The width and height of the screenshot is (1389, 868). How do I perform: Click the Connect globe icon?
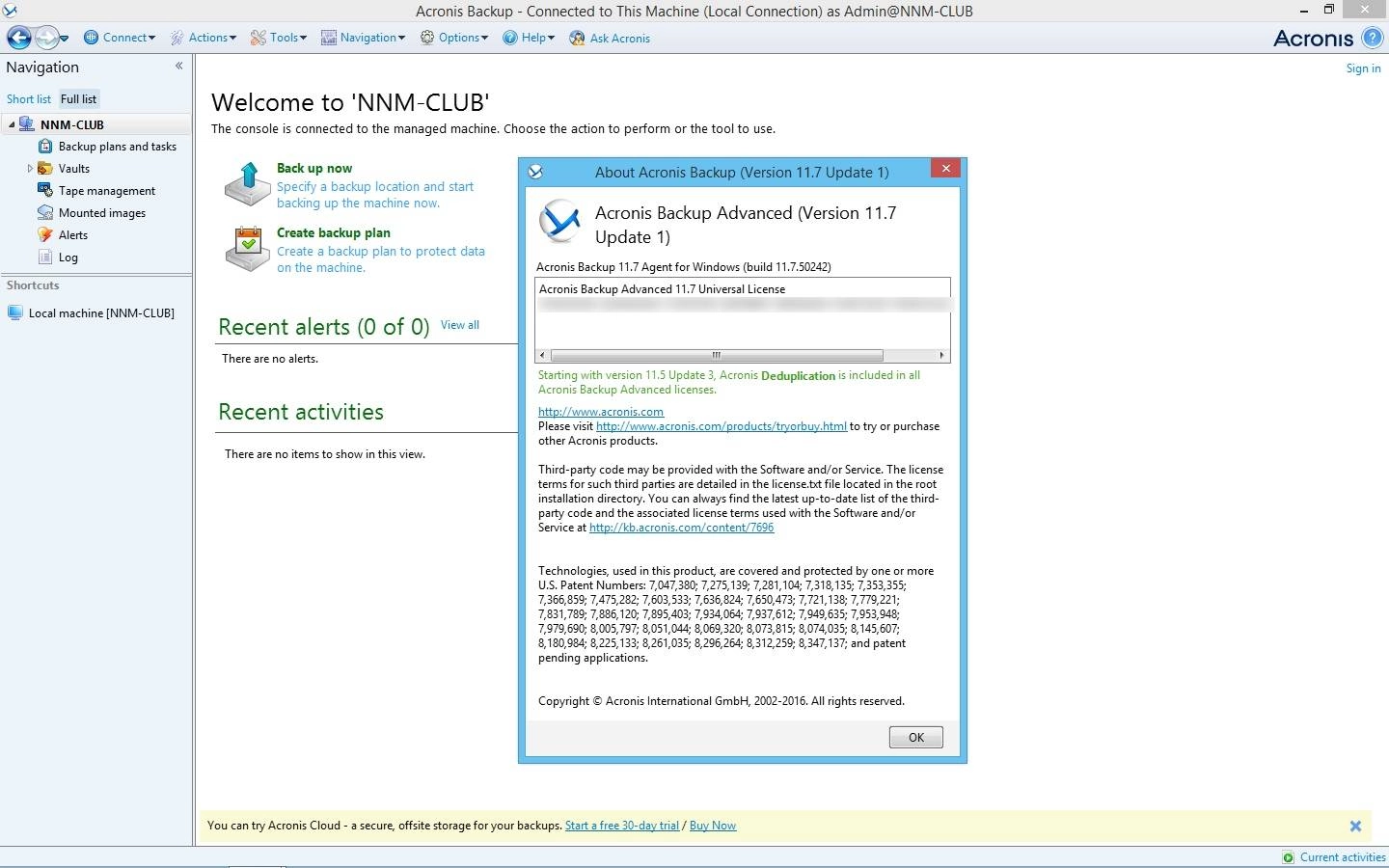(92, 38)
